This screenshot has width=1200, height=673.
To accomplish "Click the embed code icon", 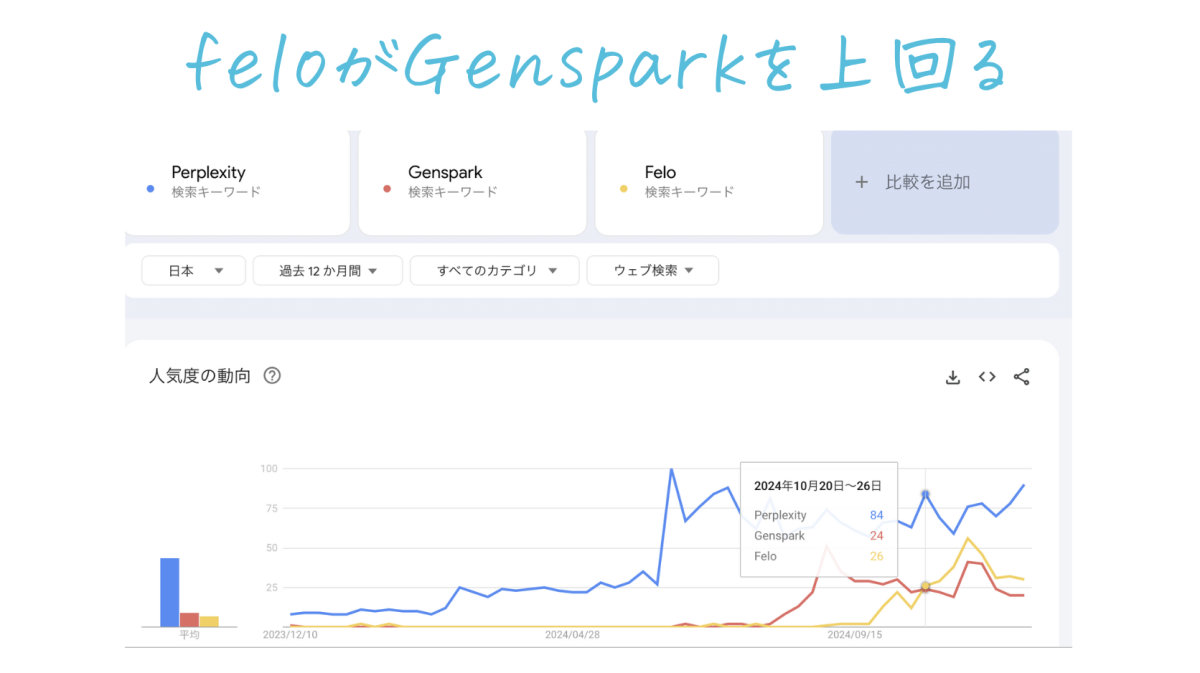I will click(x=987, y=377).
